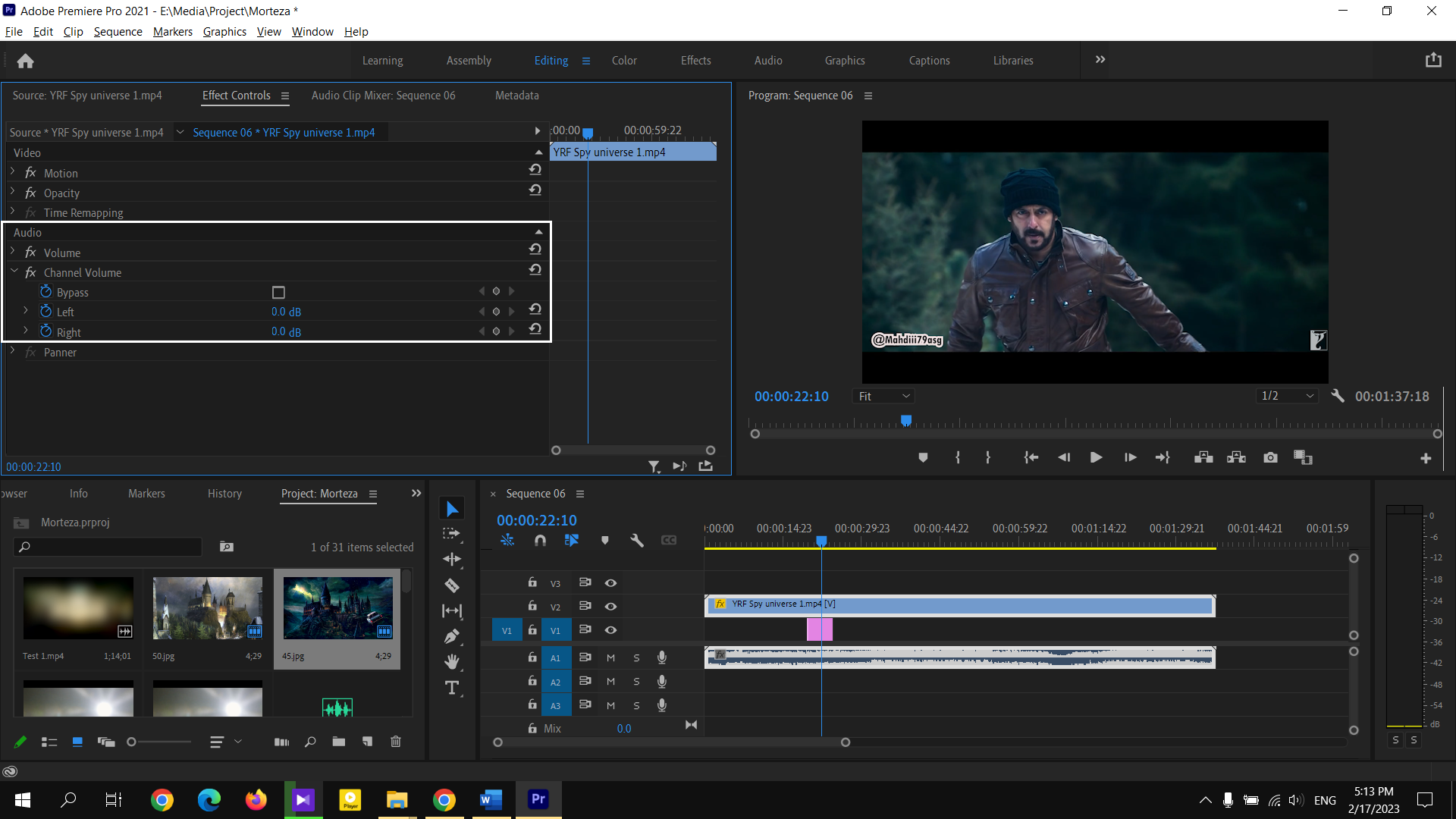Step forward one frame

(1130, 457)
